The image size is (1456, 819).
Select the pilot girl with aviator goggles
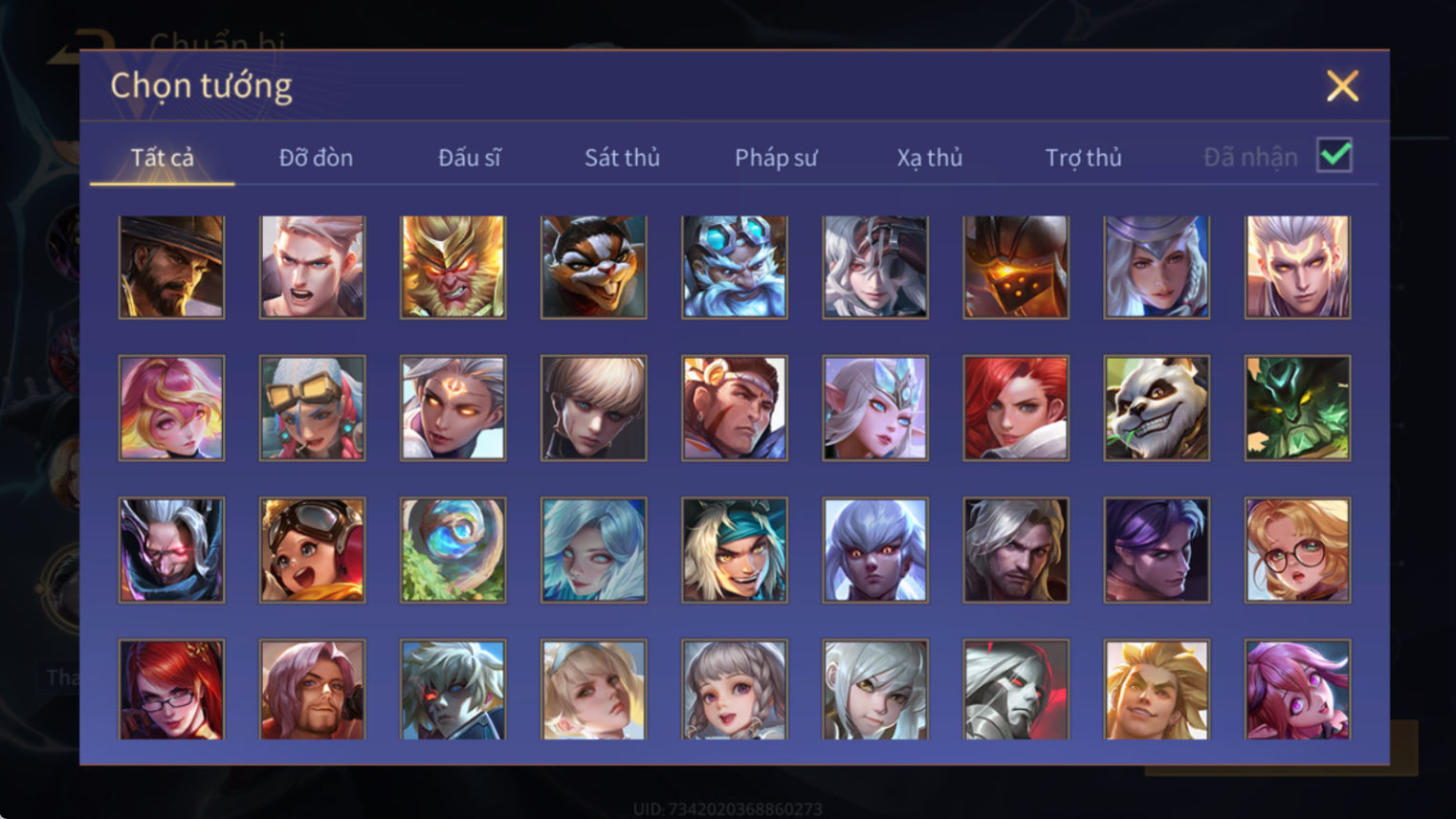pos(312,550)
